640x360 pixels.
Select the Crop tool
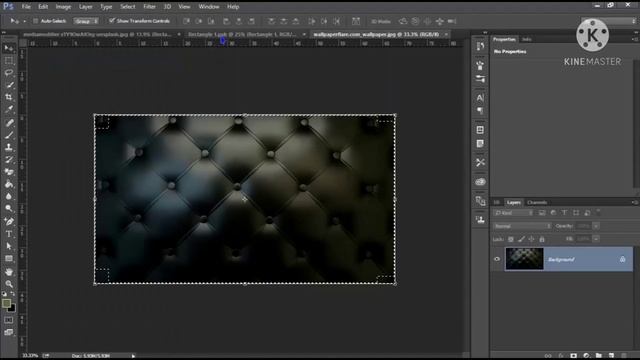point(9,97)
